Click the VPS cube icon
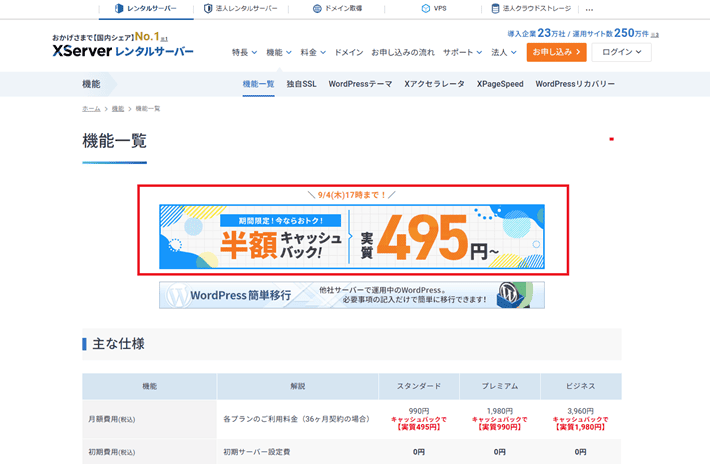Screen dimensions: 710x464 (426, 8)
